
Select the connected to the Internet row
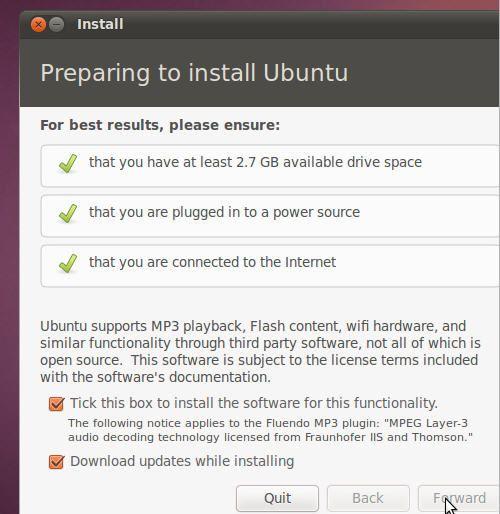(270, 266)
